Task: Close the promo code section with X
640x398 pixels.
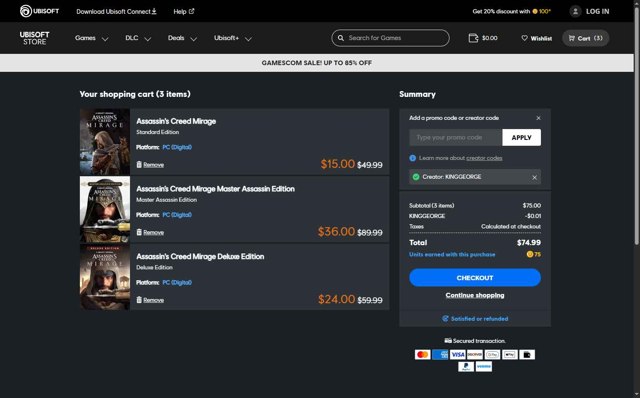Action: coord(538,118)
